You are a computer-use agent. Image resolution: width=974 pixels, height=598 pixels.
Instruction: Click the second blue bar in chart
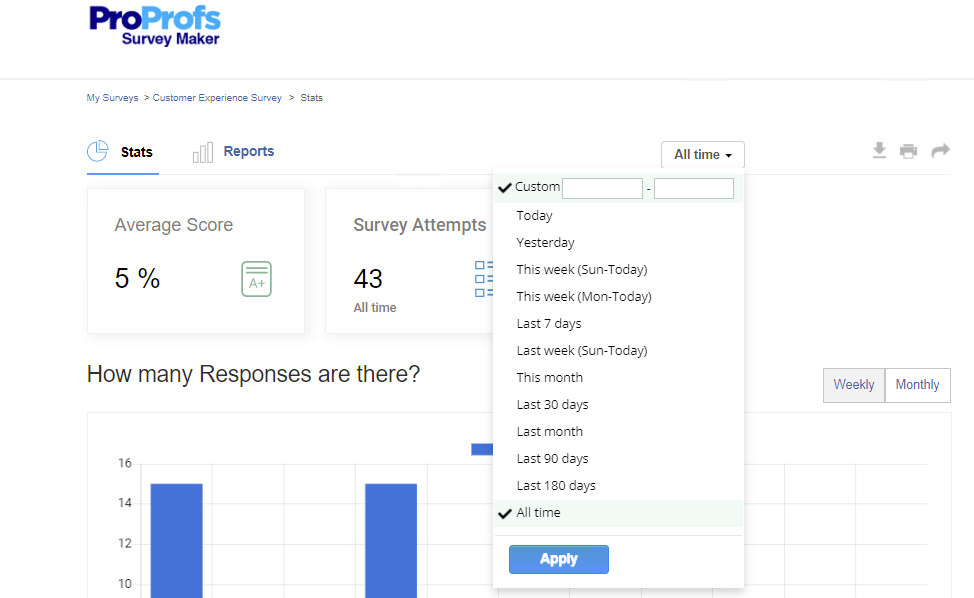pyautogui.click(x=391, y=541)
